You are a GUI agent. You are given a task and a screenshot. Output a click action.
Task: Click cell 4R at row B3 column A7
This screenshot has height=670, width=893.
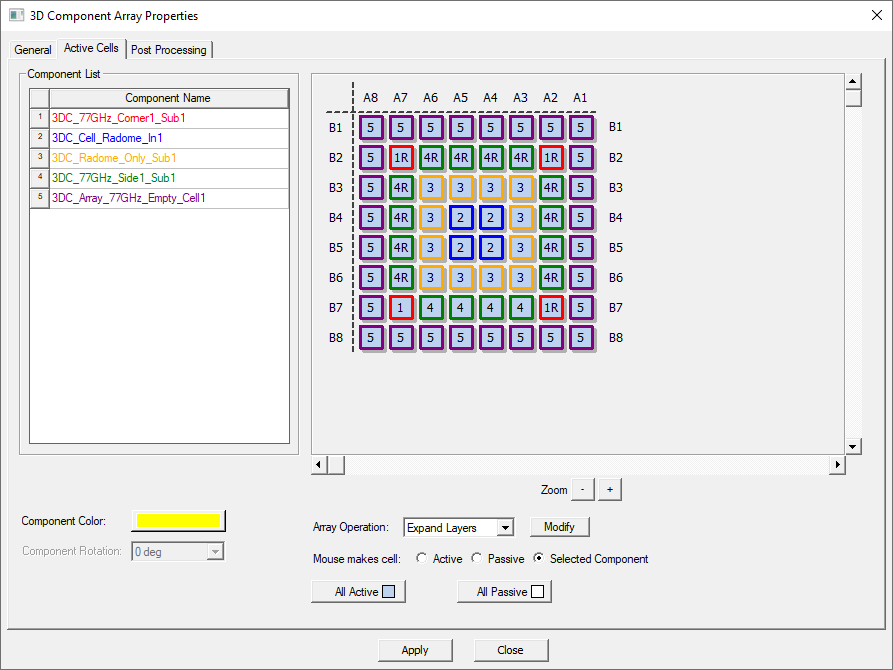click(x=401, y=187)
